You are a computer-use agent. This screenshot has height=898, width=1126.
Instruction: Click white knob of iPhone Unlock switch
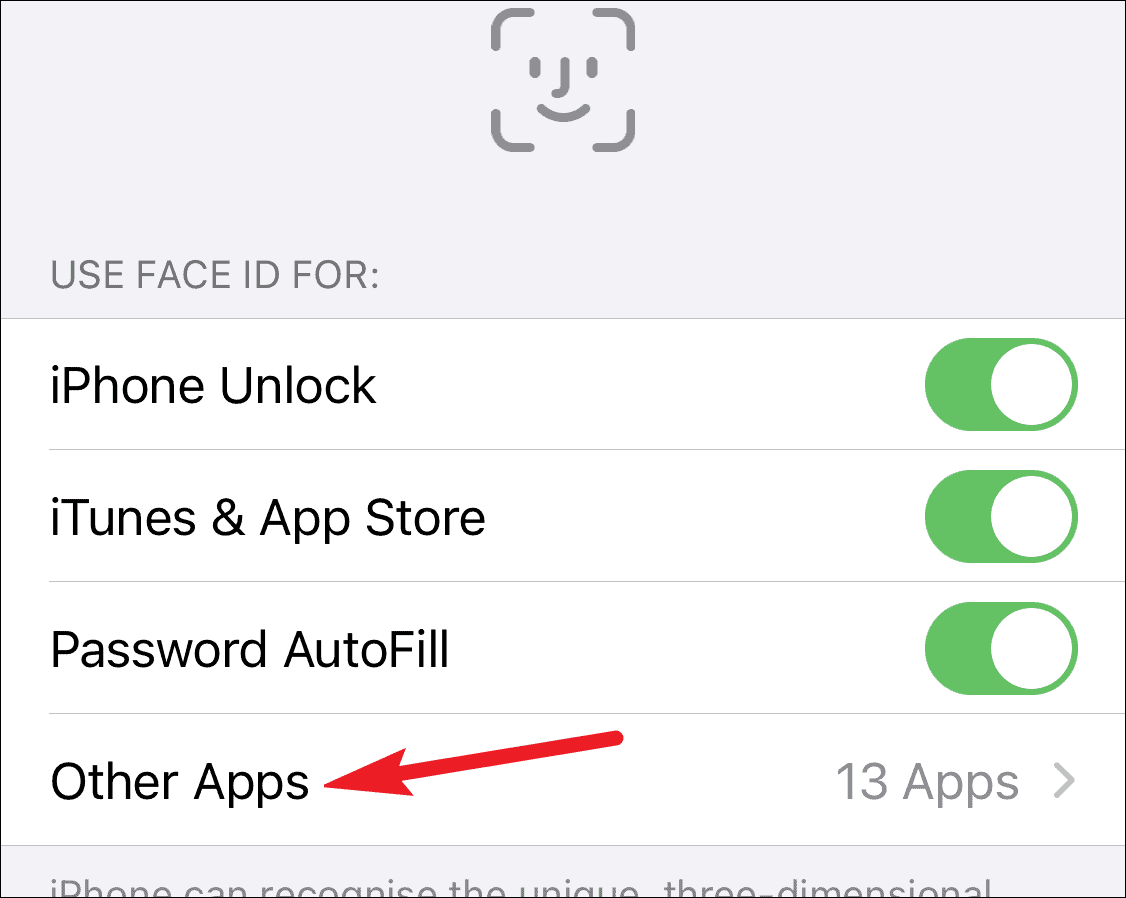tap(1031, 385)
